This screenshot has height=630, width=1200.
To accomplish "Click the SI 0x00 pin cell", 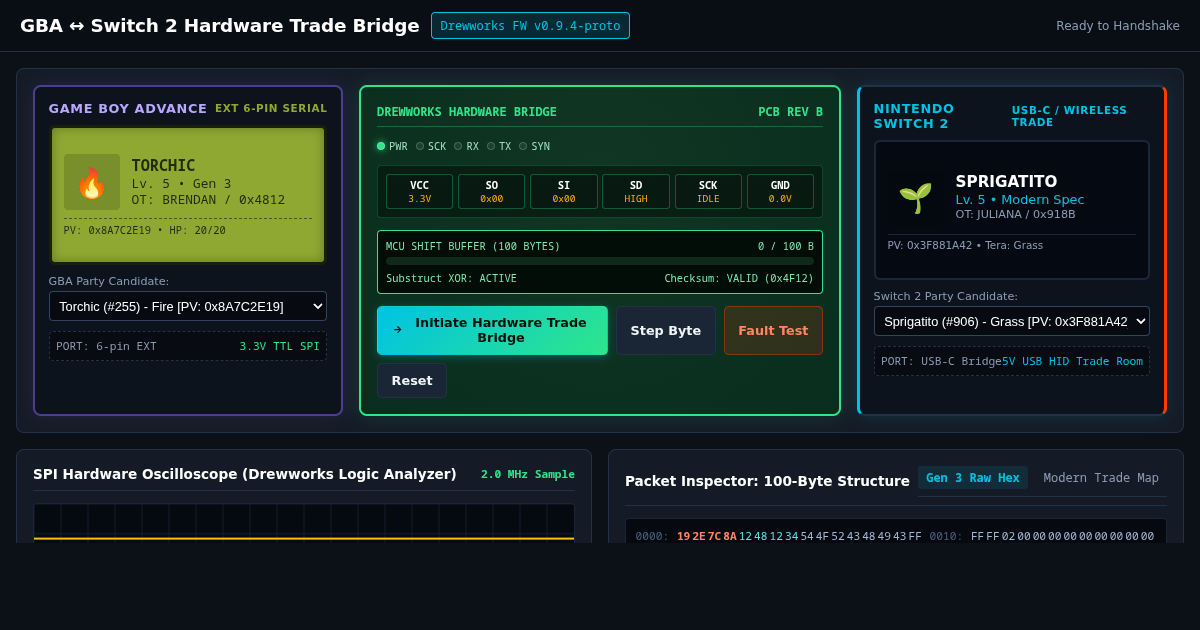I will tap(564, 191).
